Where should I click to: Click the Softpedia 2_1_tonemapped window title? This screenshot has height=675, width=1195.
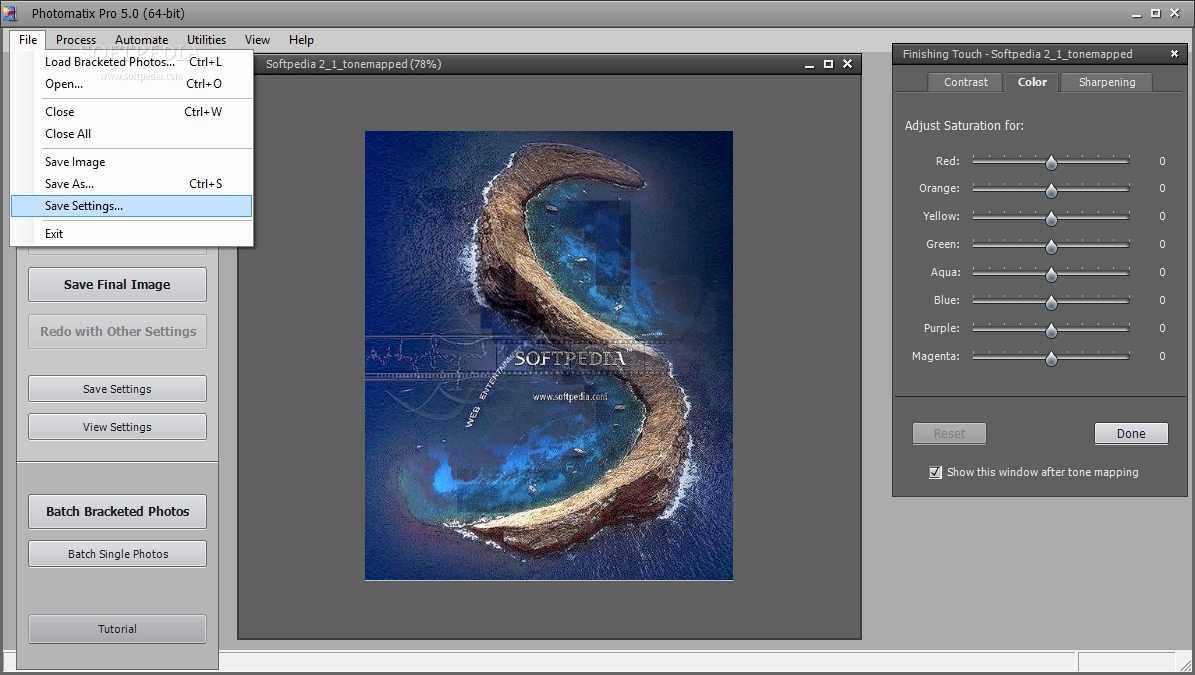[354, 64]
